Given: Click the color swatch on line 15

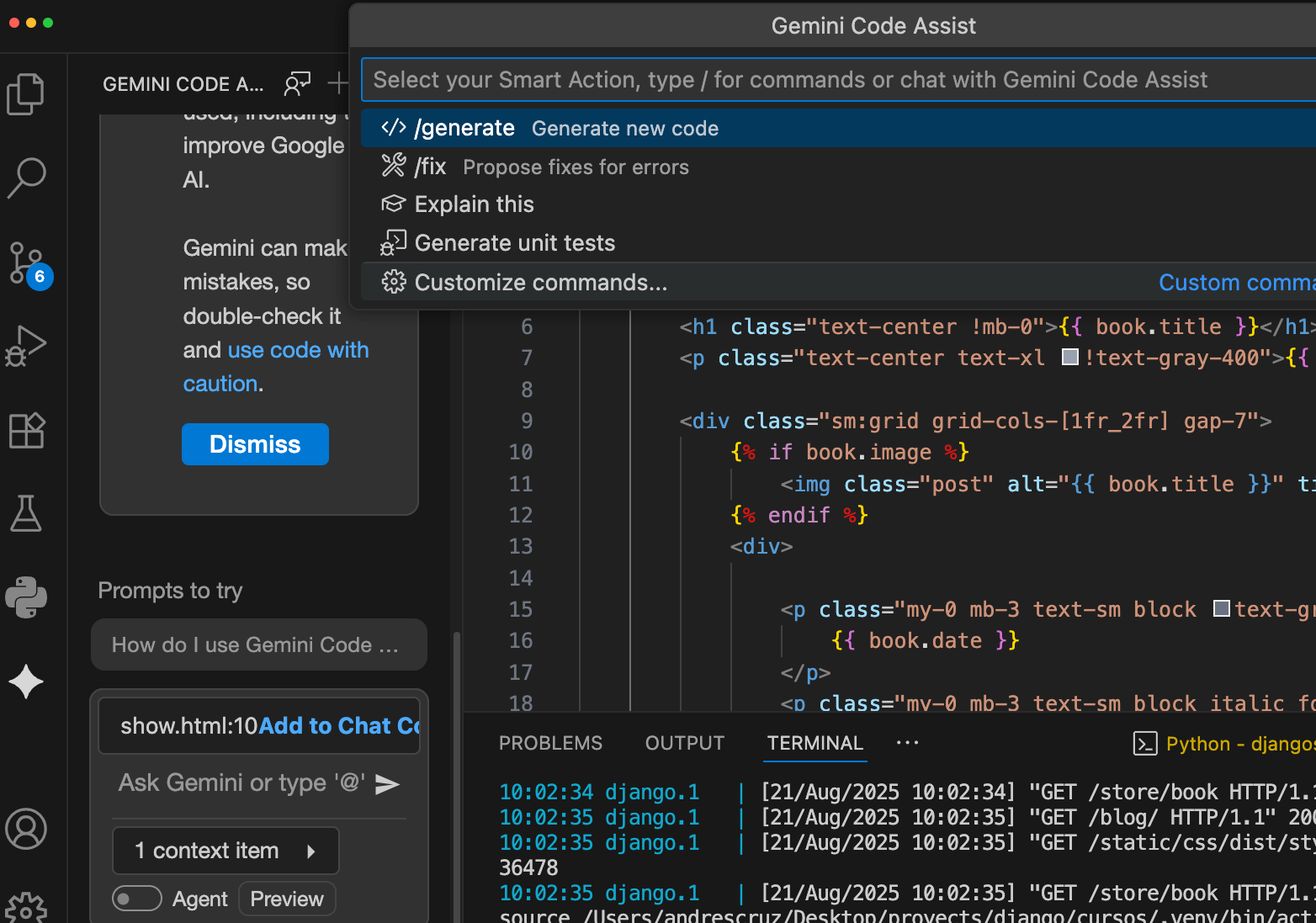Looking at the screenshot, I should (x=1222, y=608).
